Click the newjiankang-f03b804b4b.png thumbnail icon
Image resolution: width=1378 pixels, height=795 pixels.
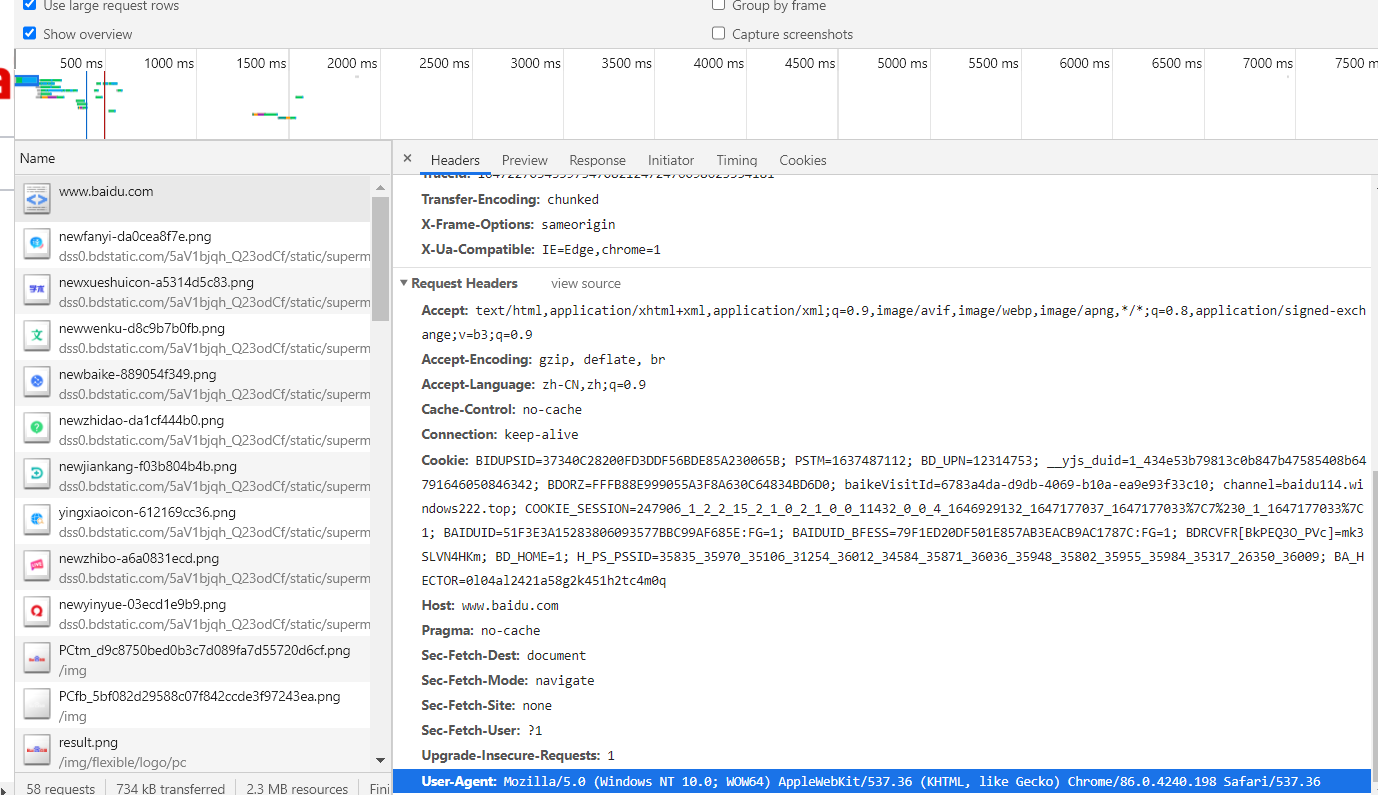[37, 474]
